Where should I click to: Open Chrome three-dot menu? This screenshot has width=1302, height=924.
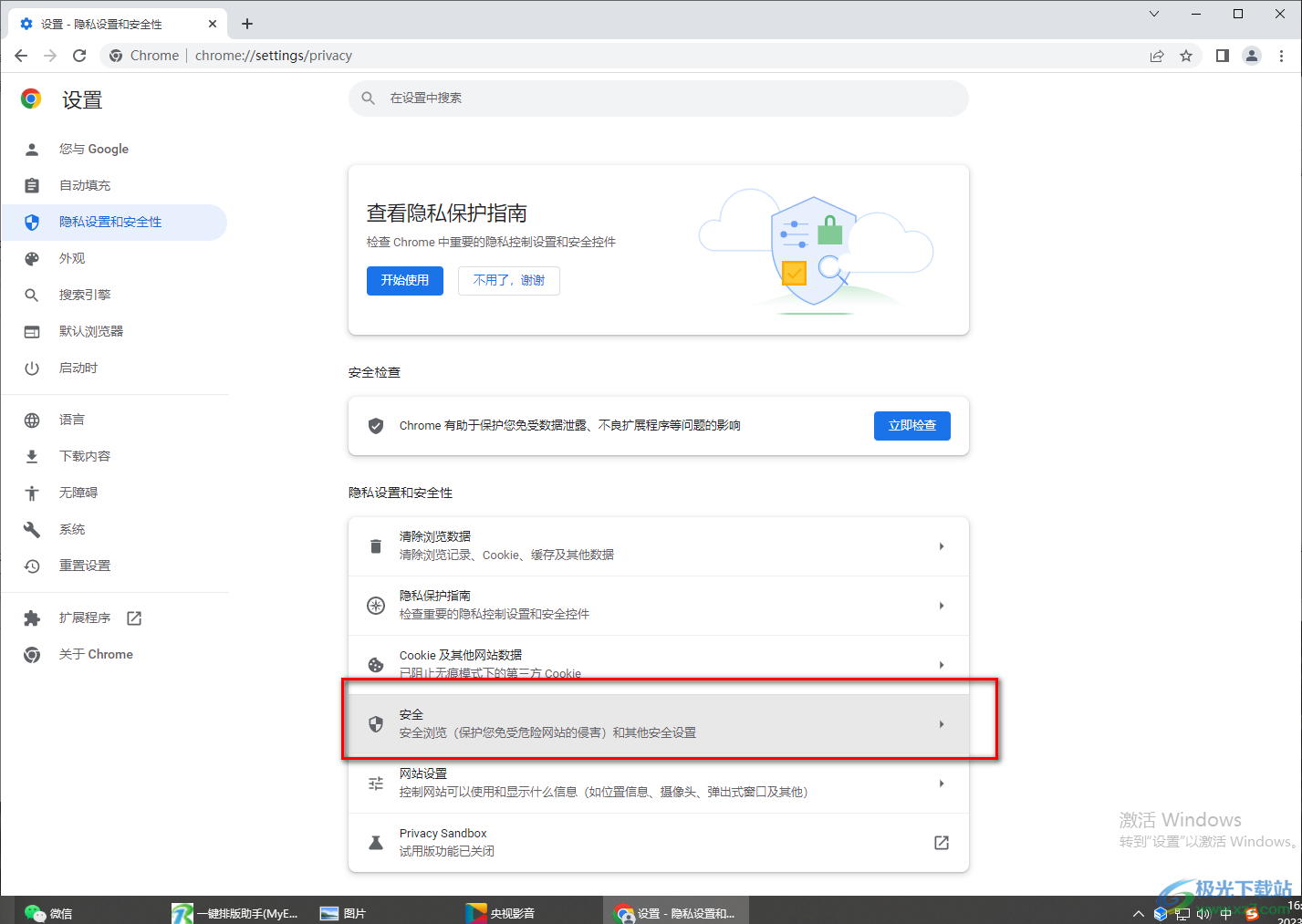pyautogui.click(x=1281, y=56)
